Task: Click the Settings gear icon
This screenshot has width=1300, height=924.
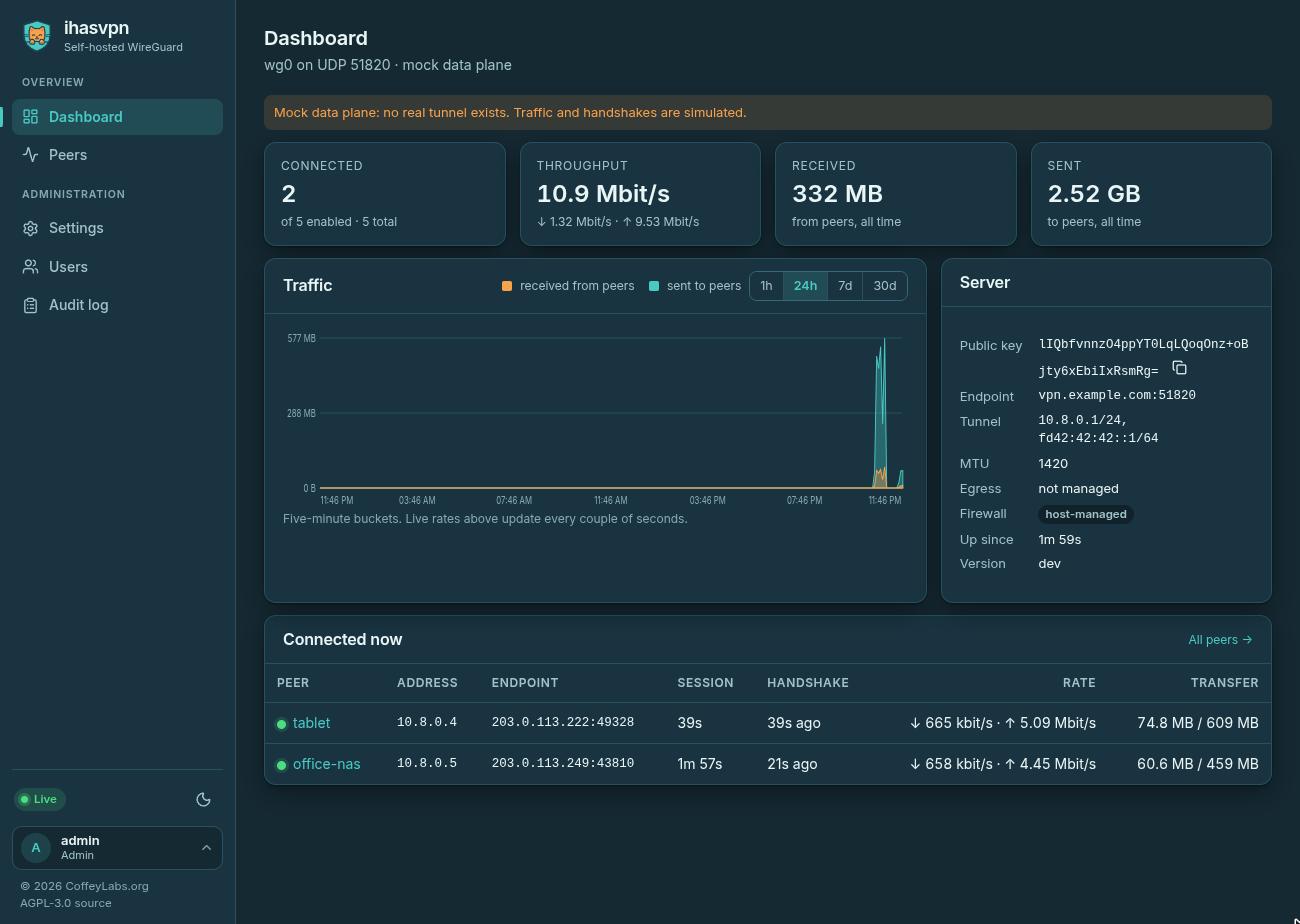Action: click(x=31, y=228)
